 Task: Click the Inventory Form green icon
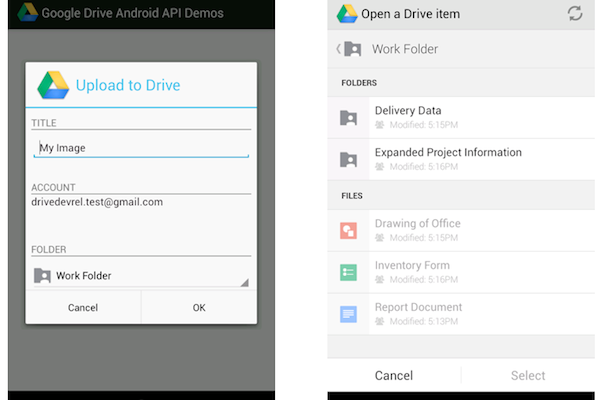click(348, 272)
